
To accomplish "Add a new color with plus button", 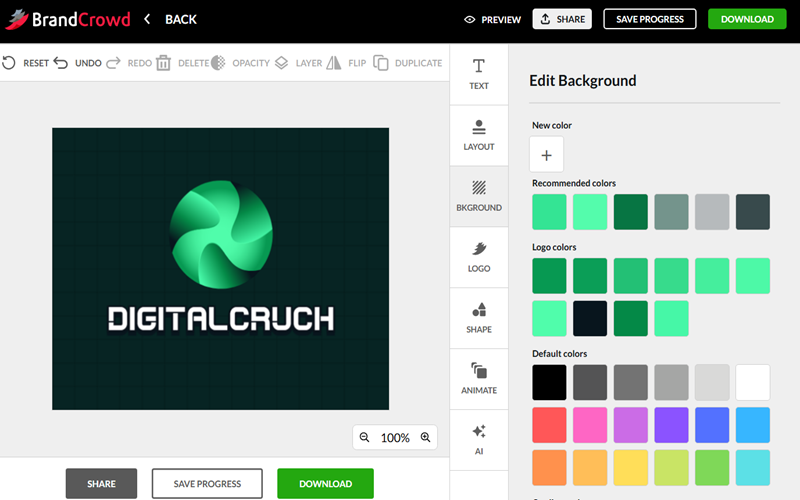I will [546, 155].
